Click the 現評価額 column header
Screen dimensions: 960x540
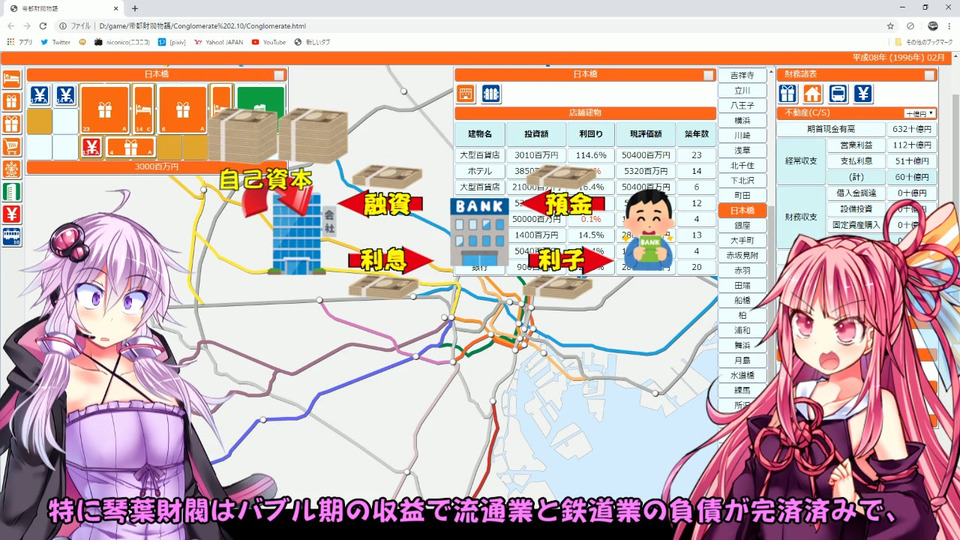[x=646, y=133]
